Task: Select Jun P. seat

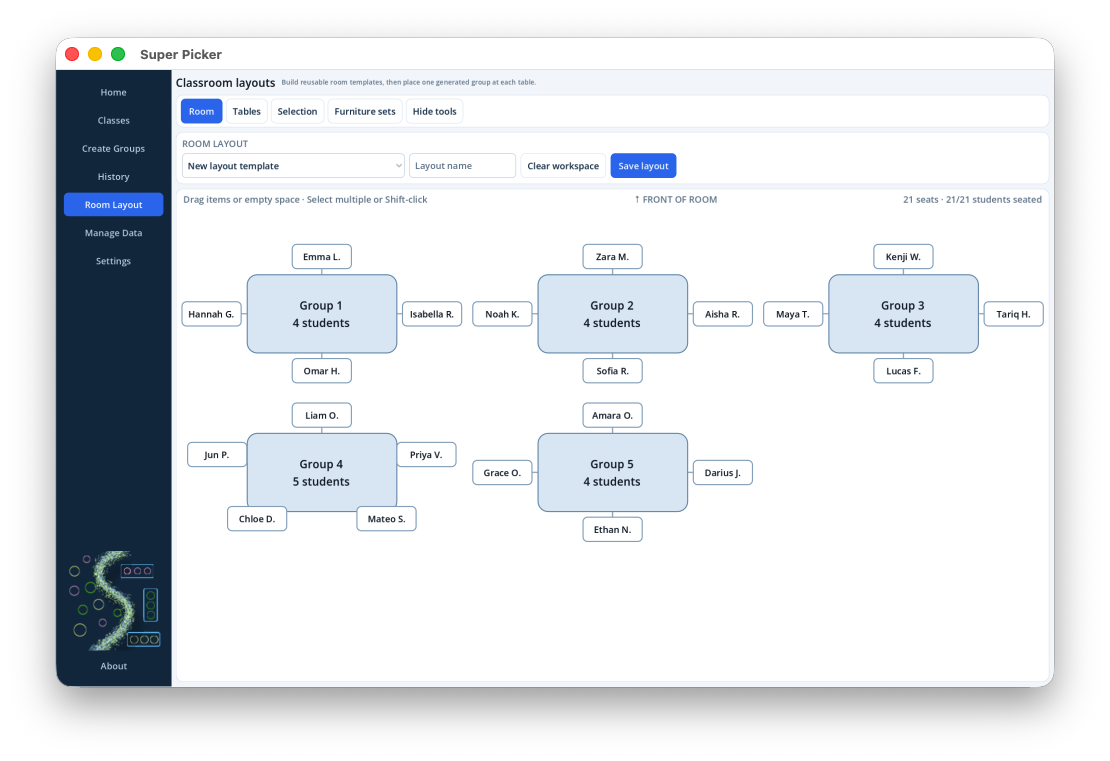Action: click(217, 455)
